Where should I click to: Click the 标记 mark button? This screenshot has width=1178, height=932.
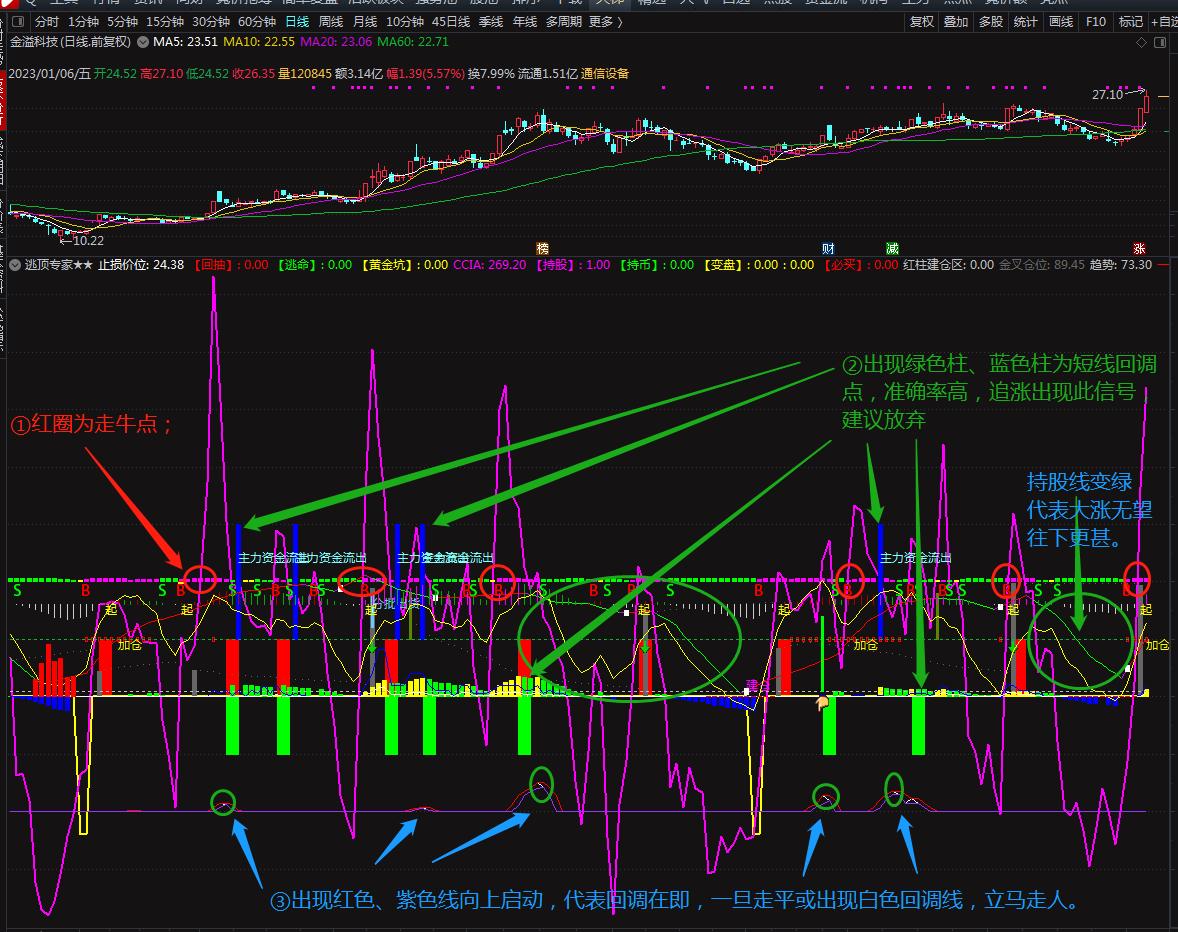[x=1131, y=22]
